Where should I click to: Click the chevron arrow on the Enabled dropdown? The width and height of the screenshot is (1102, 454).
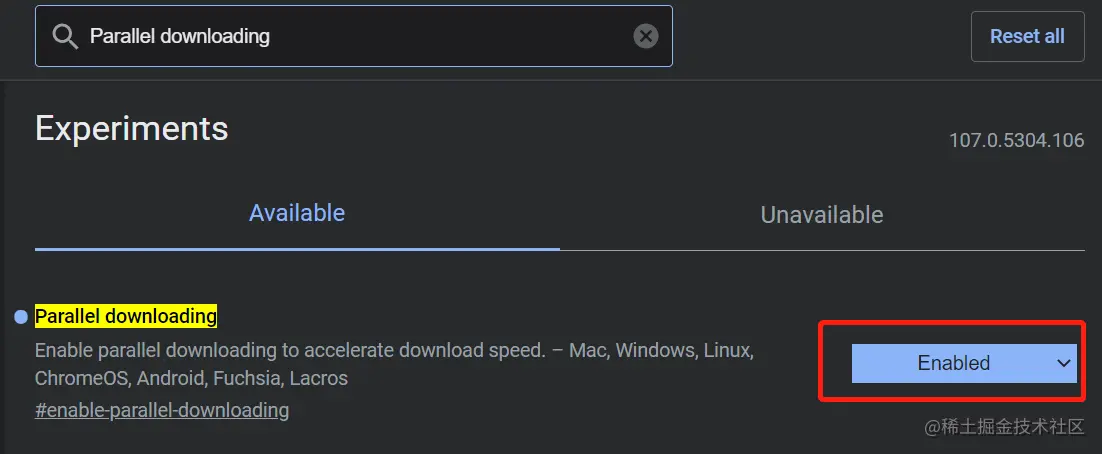[1063, 364]
